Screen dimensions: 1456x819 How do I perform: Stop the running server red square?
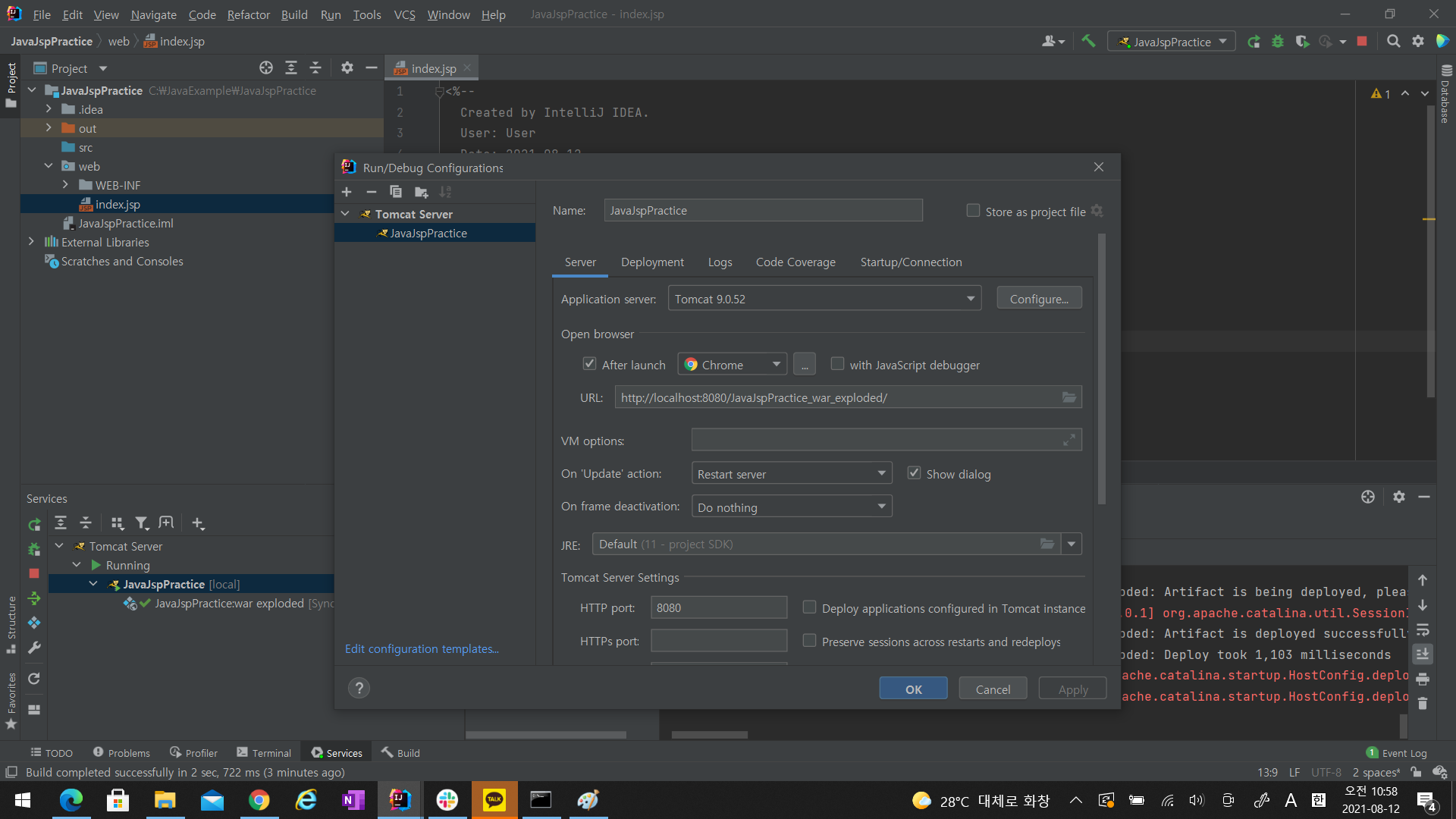point(1362,41)
